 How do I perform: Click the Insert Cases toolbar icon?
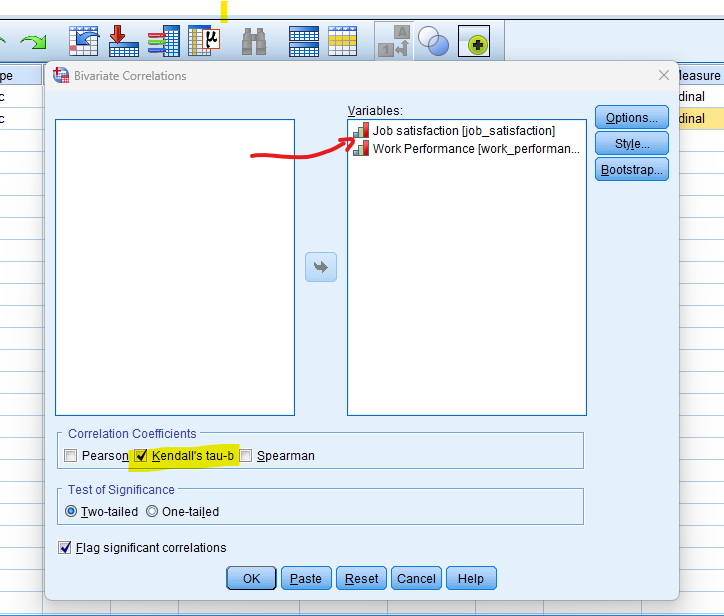coord(304,41)
